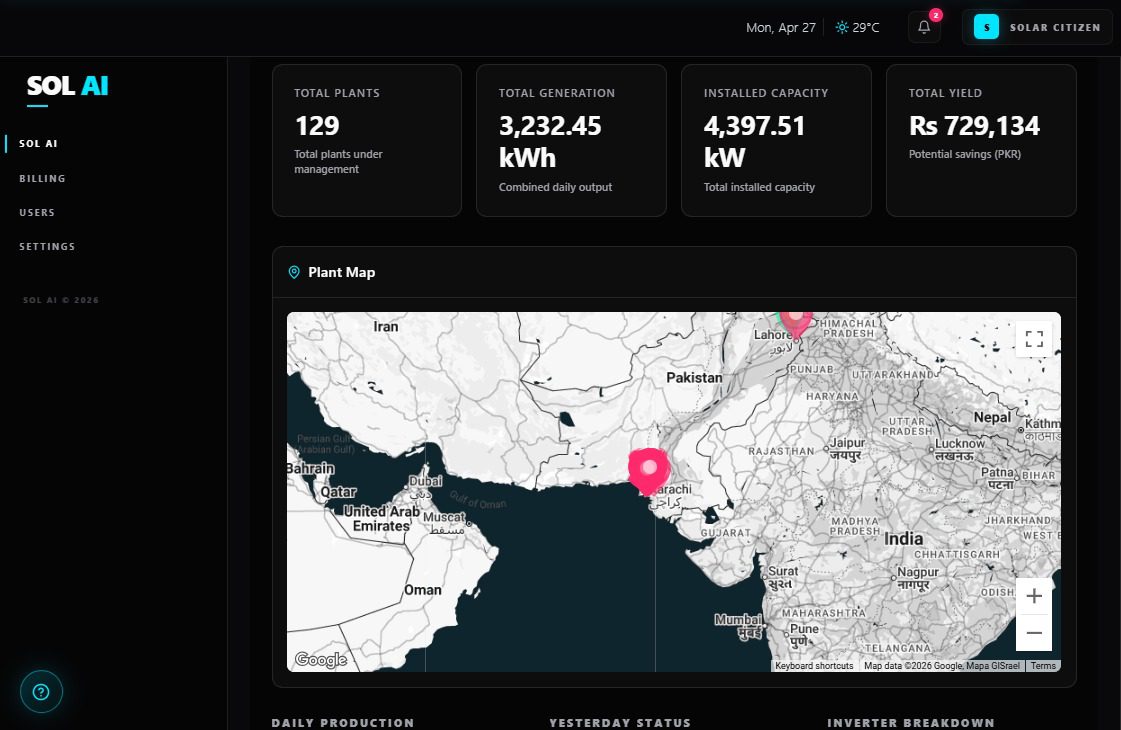The width and height of the screenshot is (1121, 730).
Task: Click the Rs 729,134 value
Action: [x=974, y=126]
